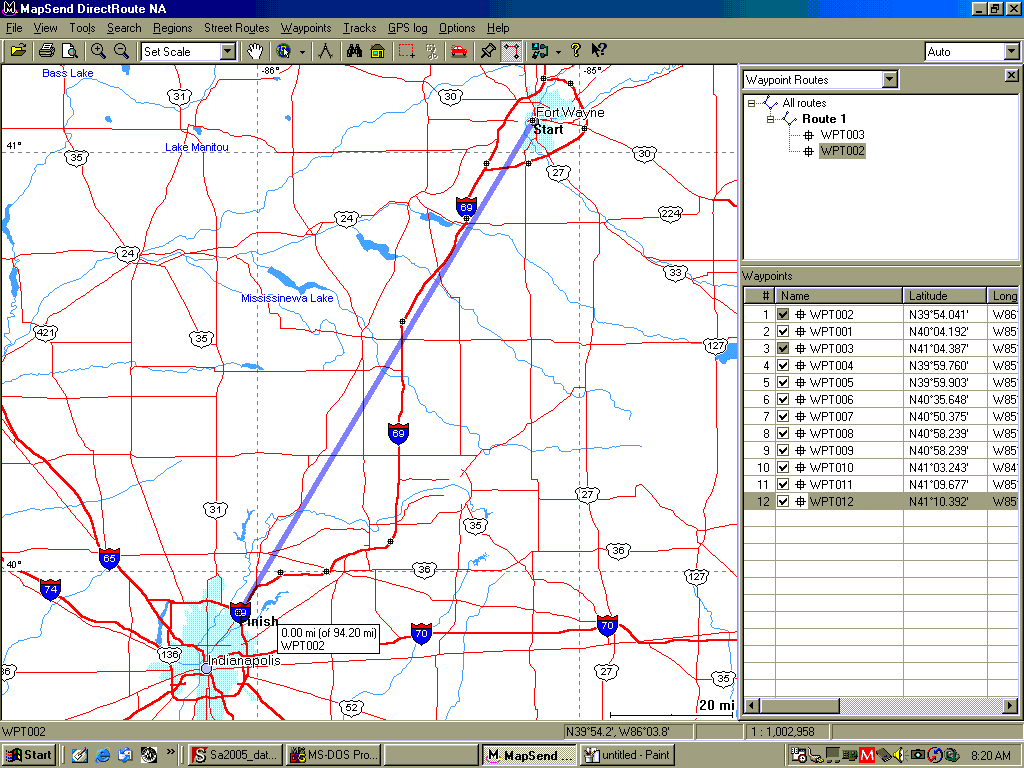Open Internet Explorer from quick launch
1024x768 pixels.
click(103, 755)
